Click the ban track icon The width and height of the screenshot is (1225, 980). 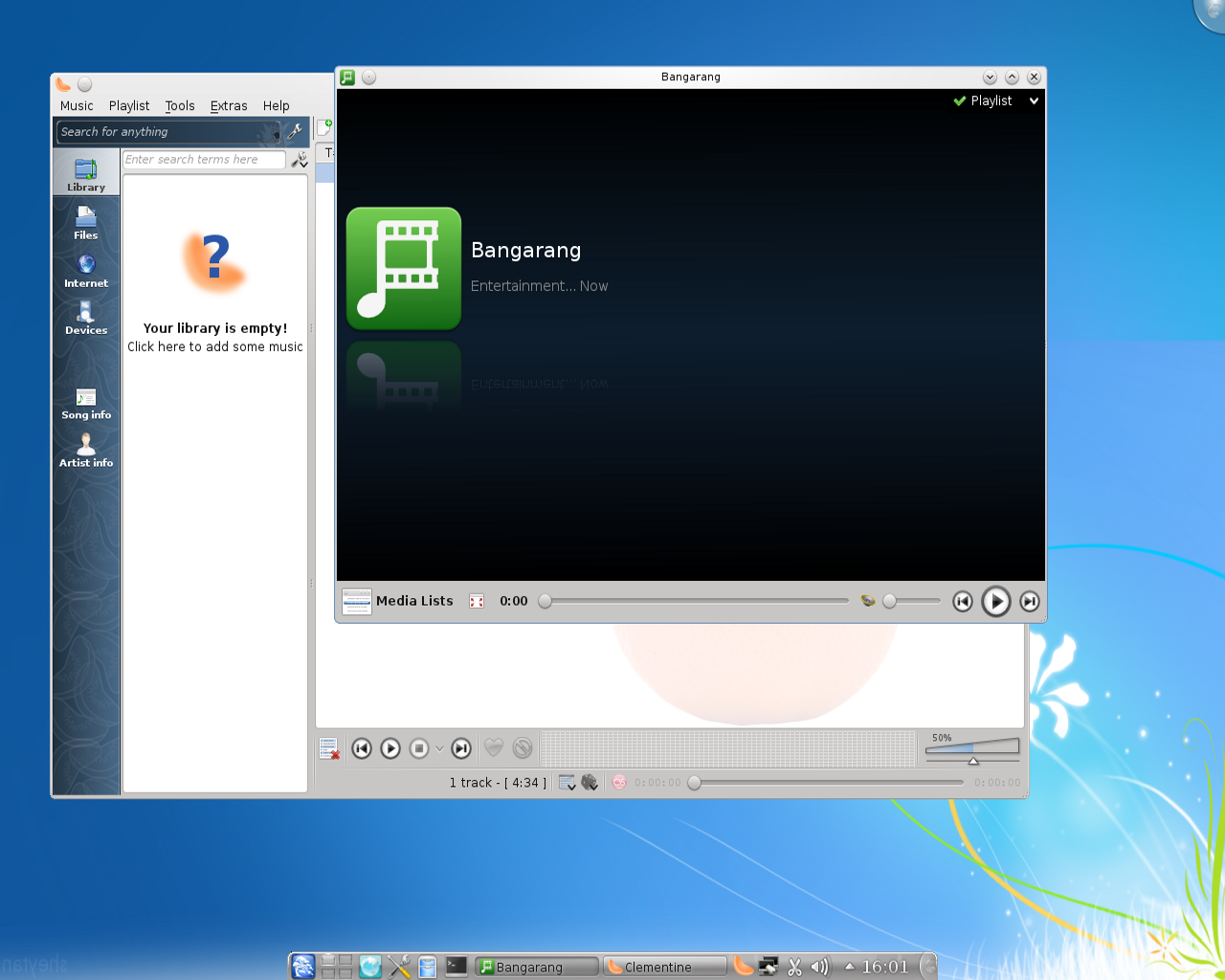point(523,748)
